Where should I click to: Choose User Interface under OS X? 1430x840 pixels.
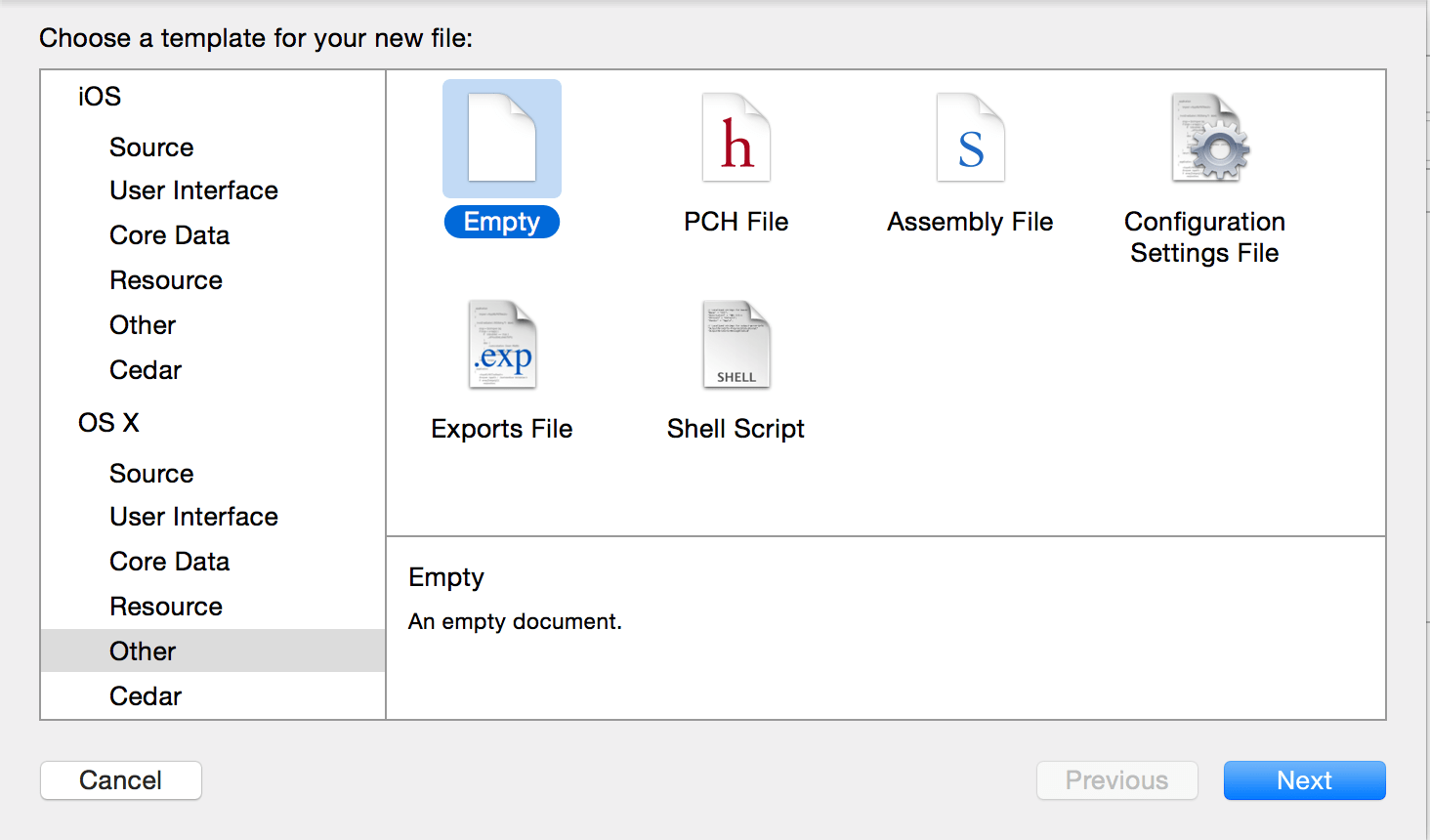(x=193, y=517)
